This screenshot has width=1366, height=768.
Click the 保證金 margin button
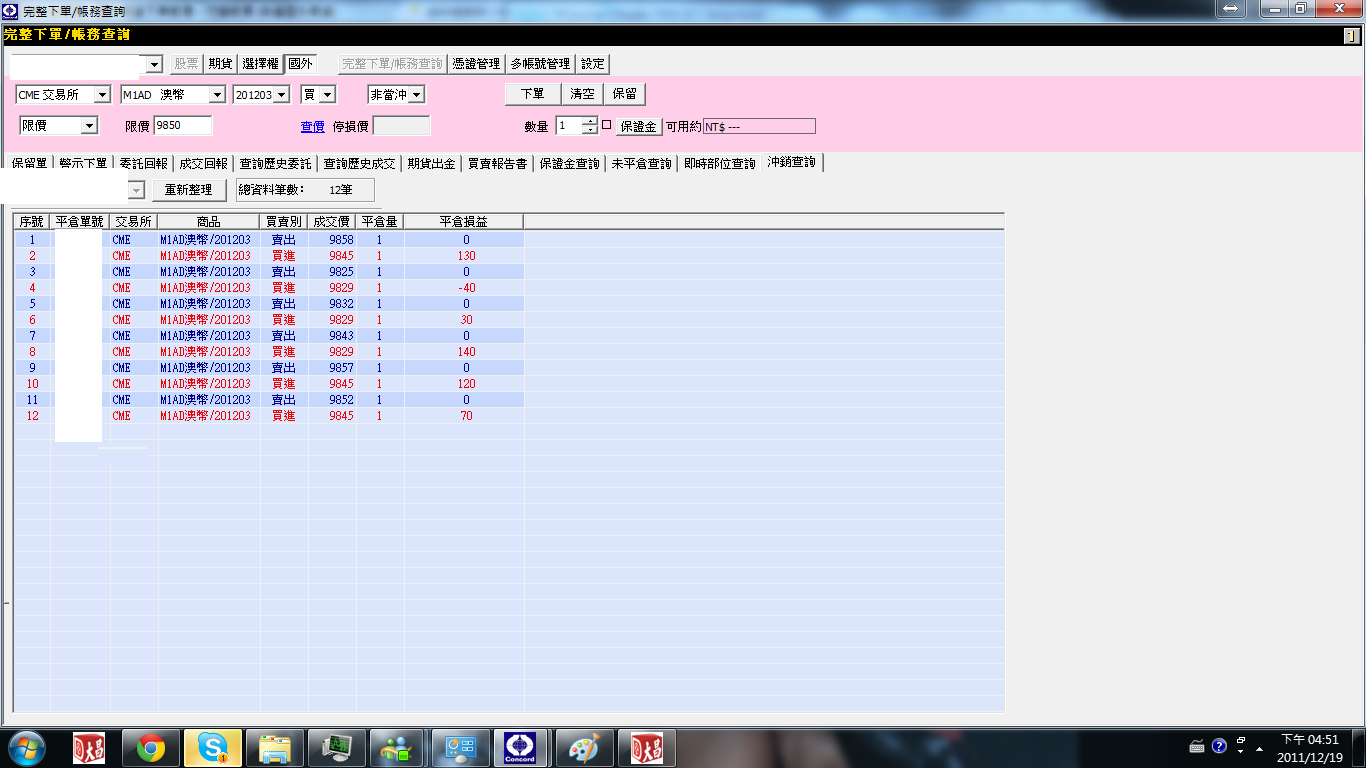coord(638,126)
